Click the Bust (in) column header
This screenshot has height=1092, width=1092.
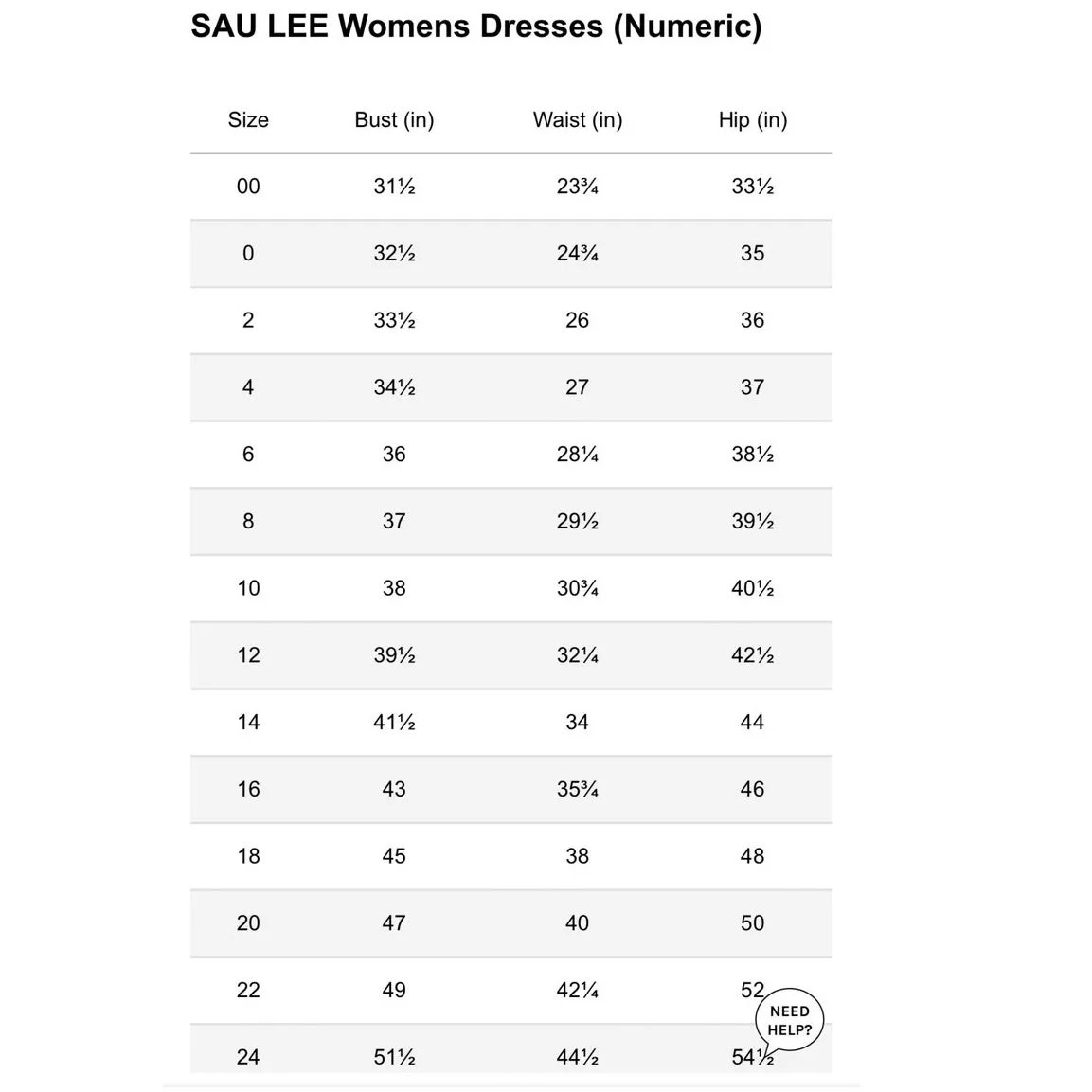point(394,120)
